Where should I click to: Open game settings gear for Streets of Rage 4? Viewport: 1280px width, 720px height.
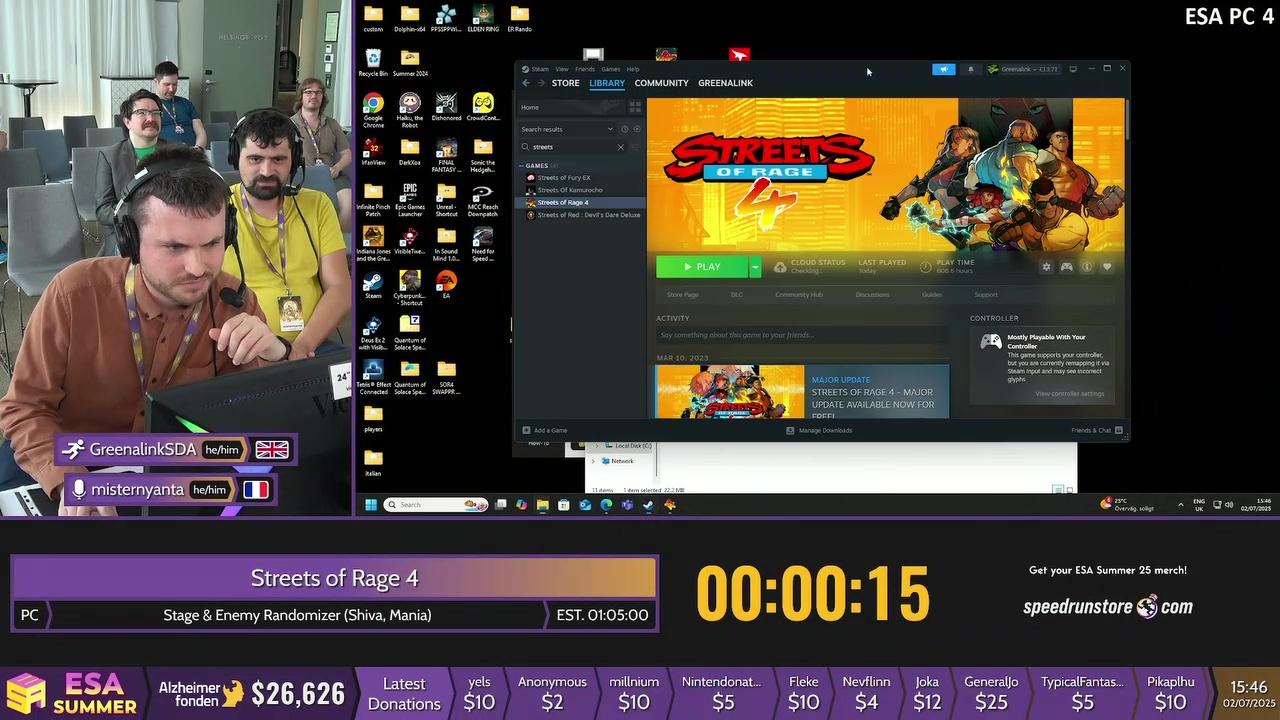pyautogui.click(x=1046, y=267)
